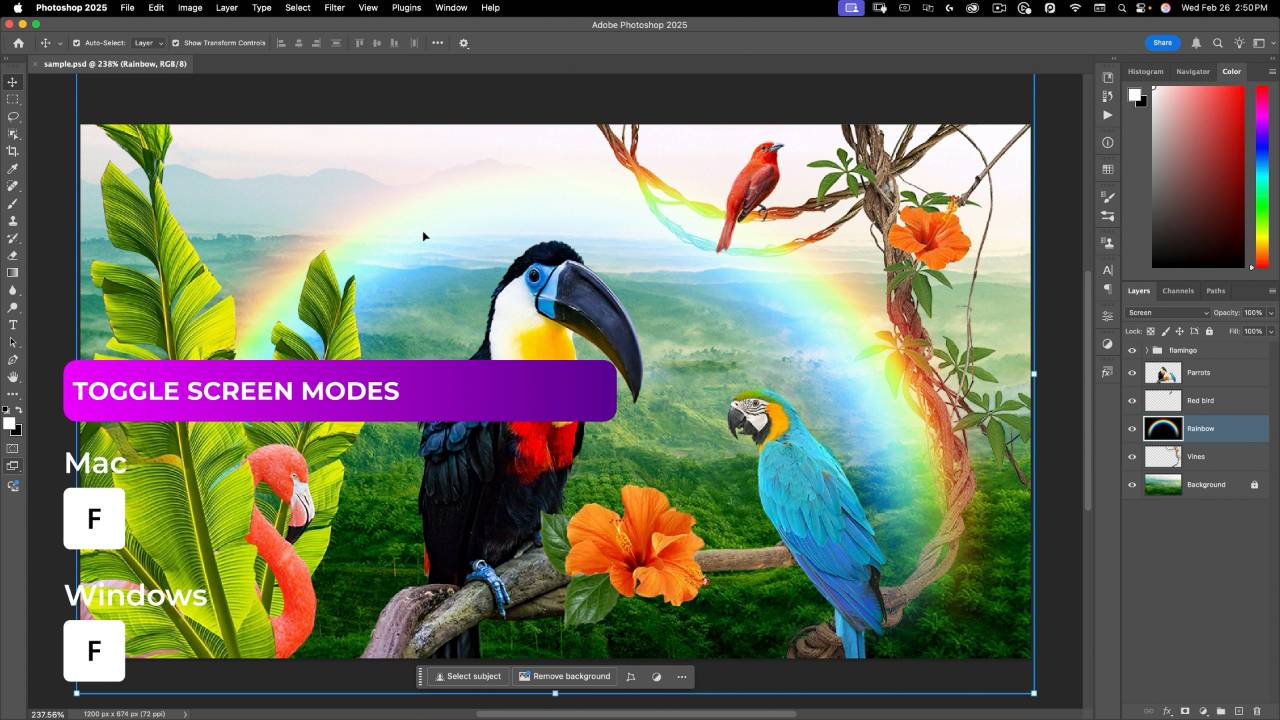Click the Rainbow layer thumbnail

point(1163,429)
